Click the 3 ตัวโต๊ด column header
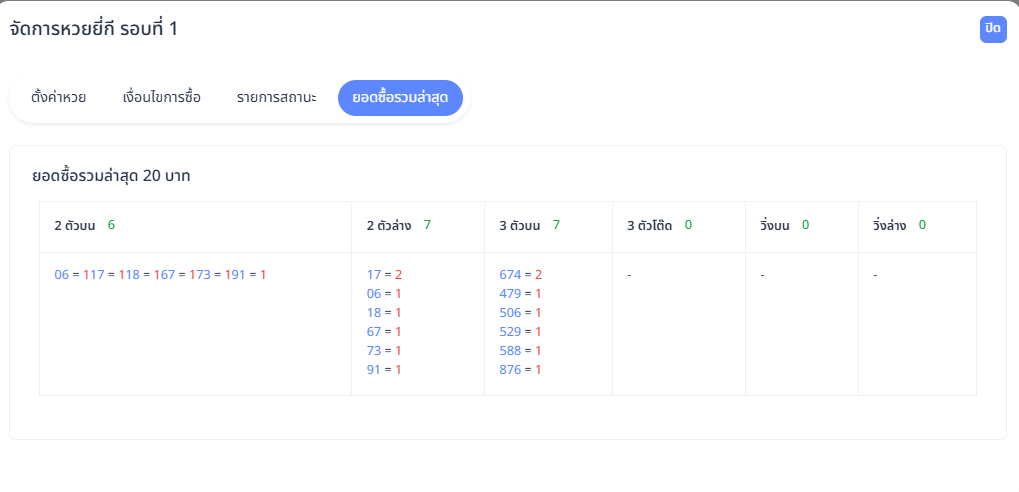The image size is (1019, 492). point(649,226)
